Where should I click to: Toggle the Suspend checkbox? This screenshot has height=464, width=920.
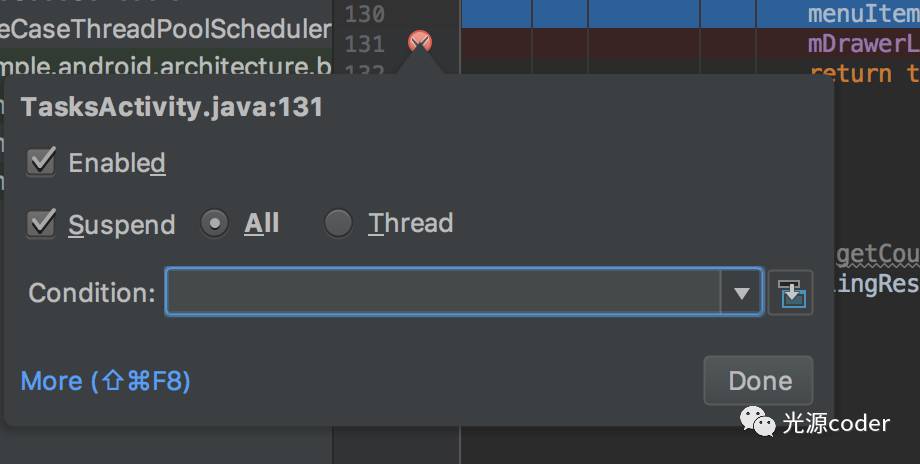coord(41,223)
